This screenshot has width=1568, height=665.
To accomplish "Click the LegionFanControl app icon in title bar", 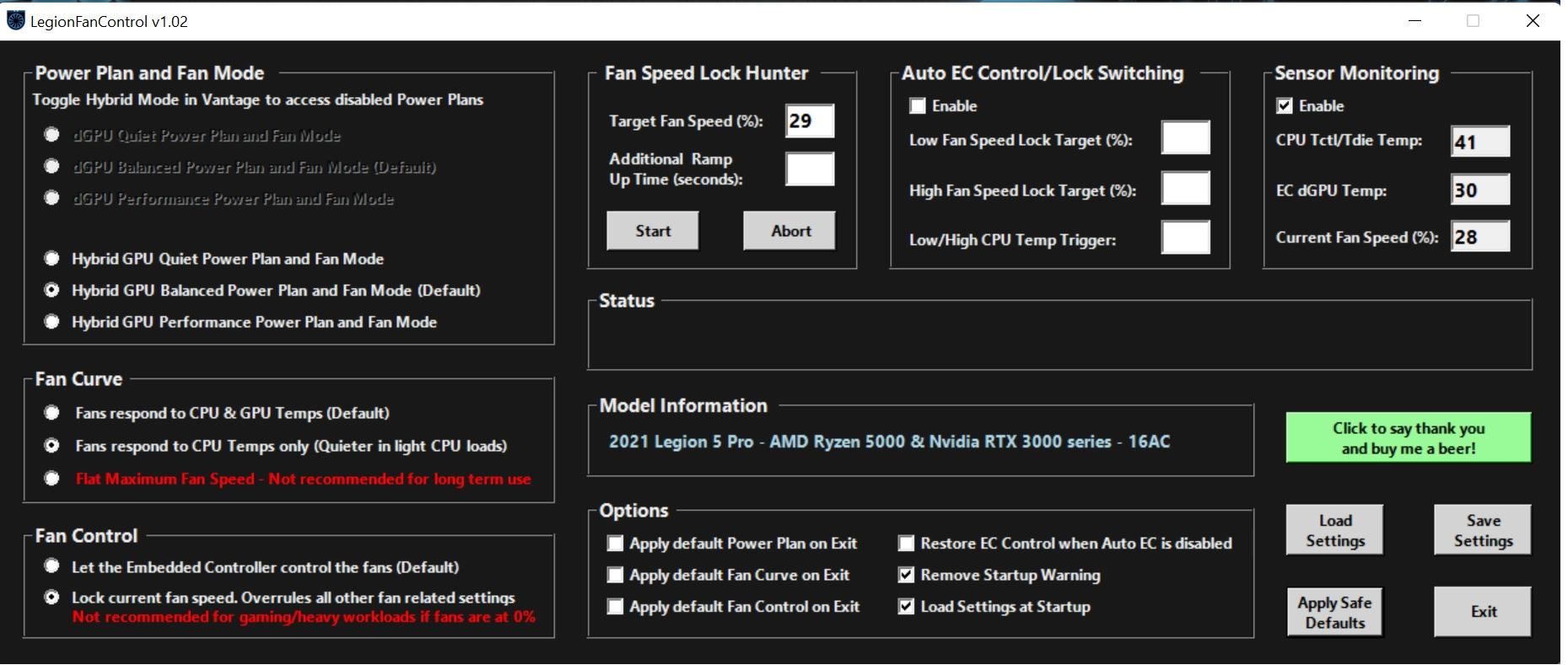I will 15,21.
